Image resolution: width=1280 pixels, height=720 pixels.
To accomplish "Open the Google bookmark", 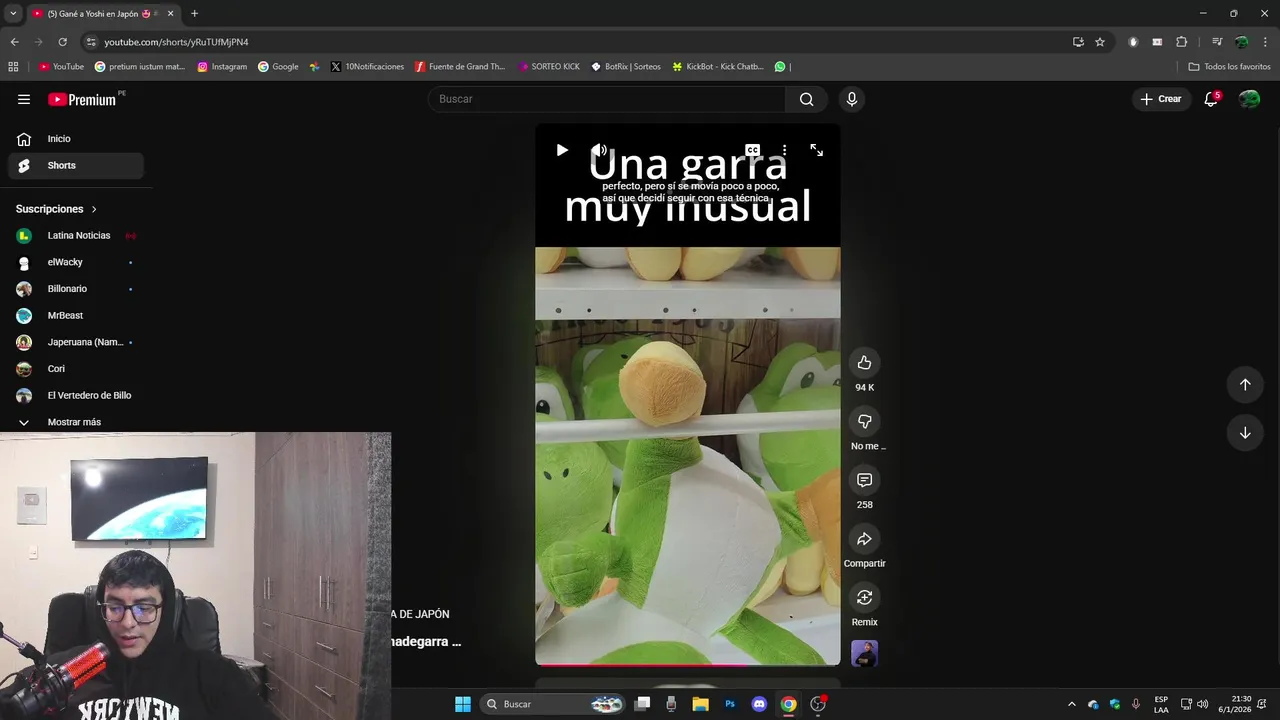I will click(278, 67).
